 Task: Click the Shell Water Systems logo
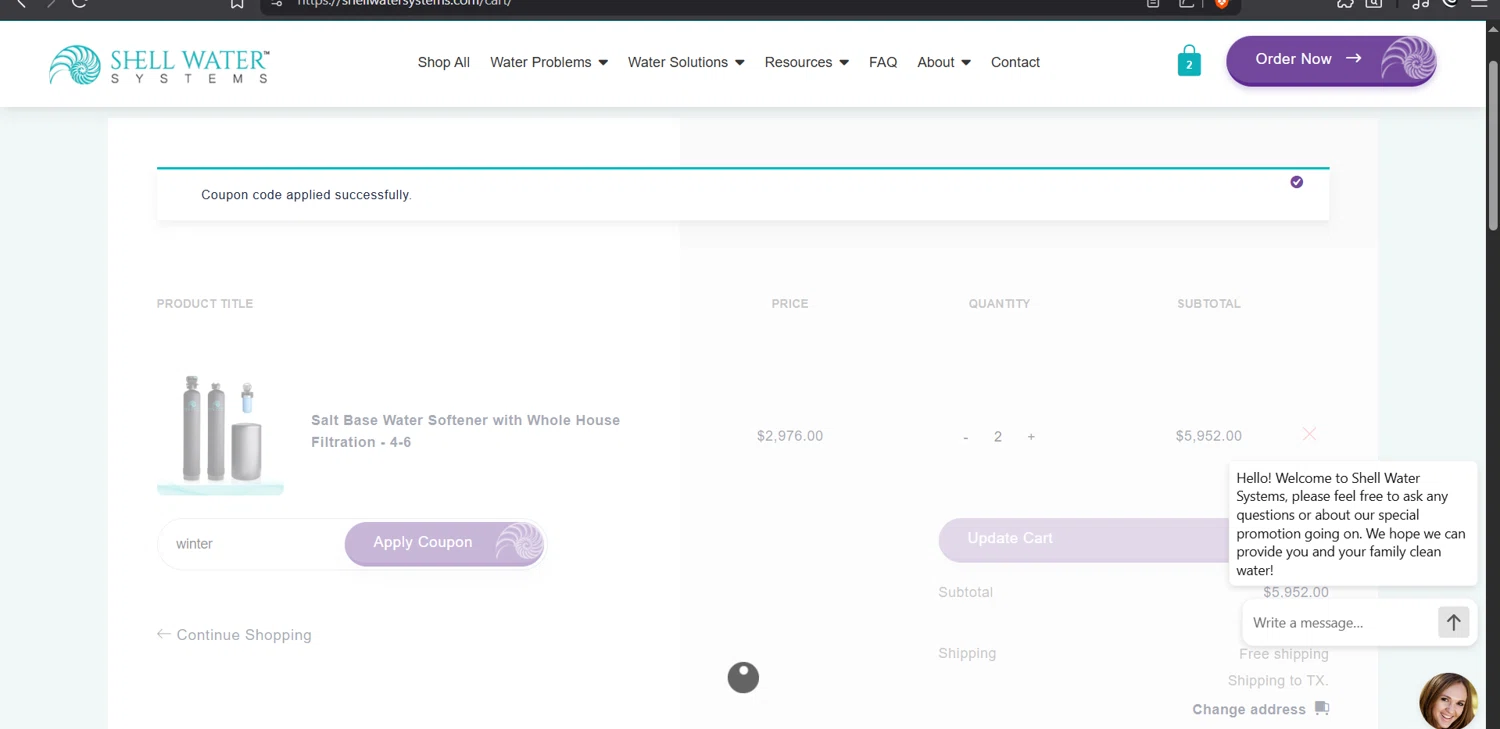[159, 65]
